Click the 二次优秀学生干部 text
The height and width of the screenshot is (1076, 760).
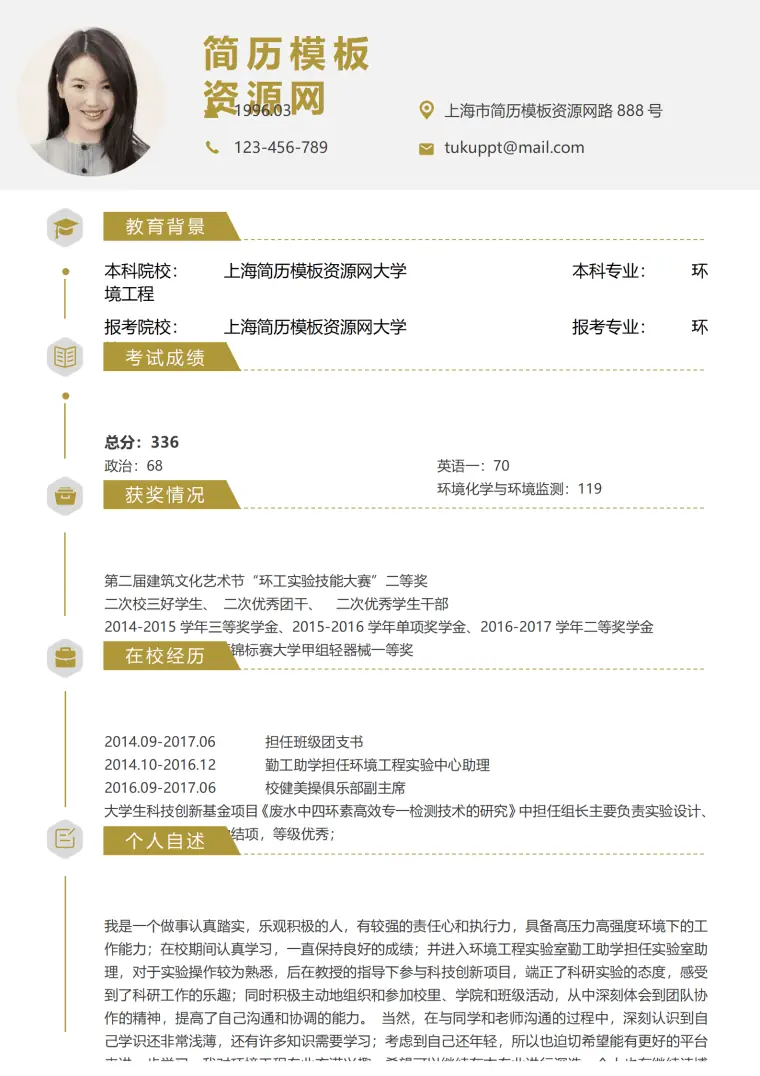click(392, 604)
